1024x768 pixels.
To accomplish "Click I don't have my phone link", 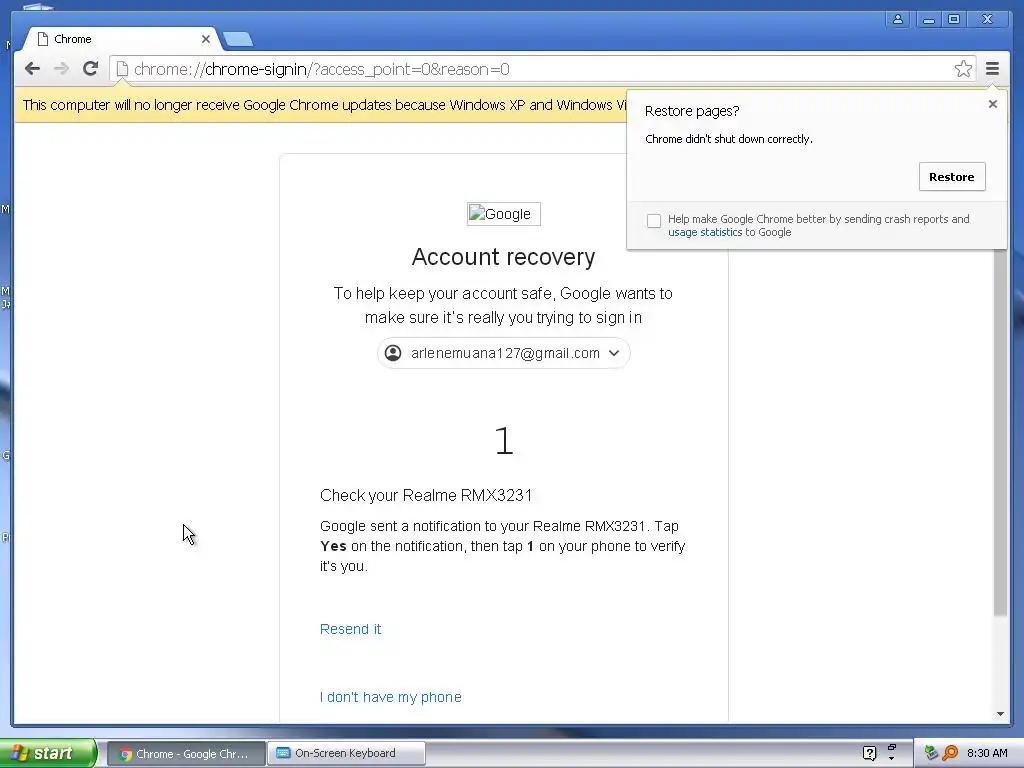I will click(391, 697).
